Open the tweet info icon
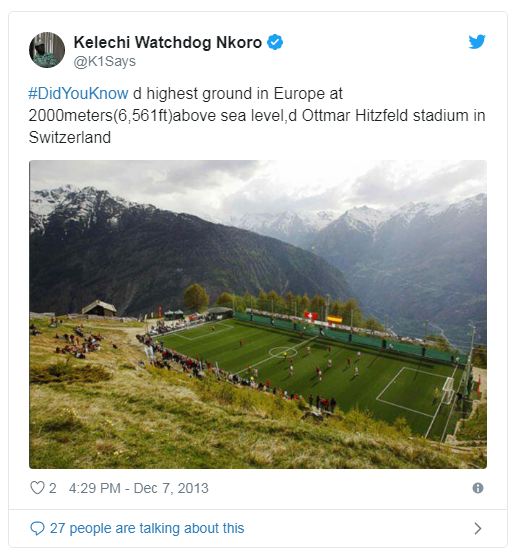Viewport: 520px width, 555px height. [478, 488]
